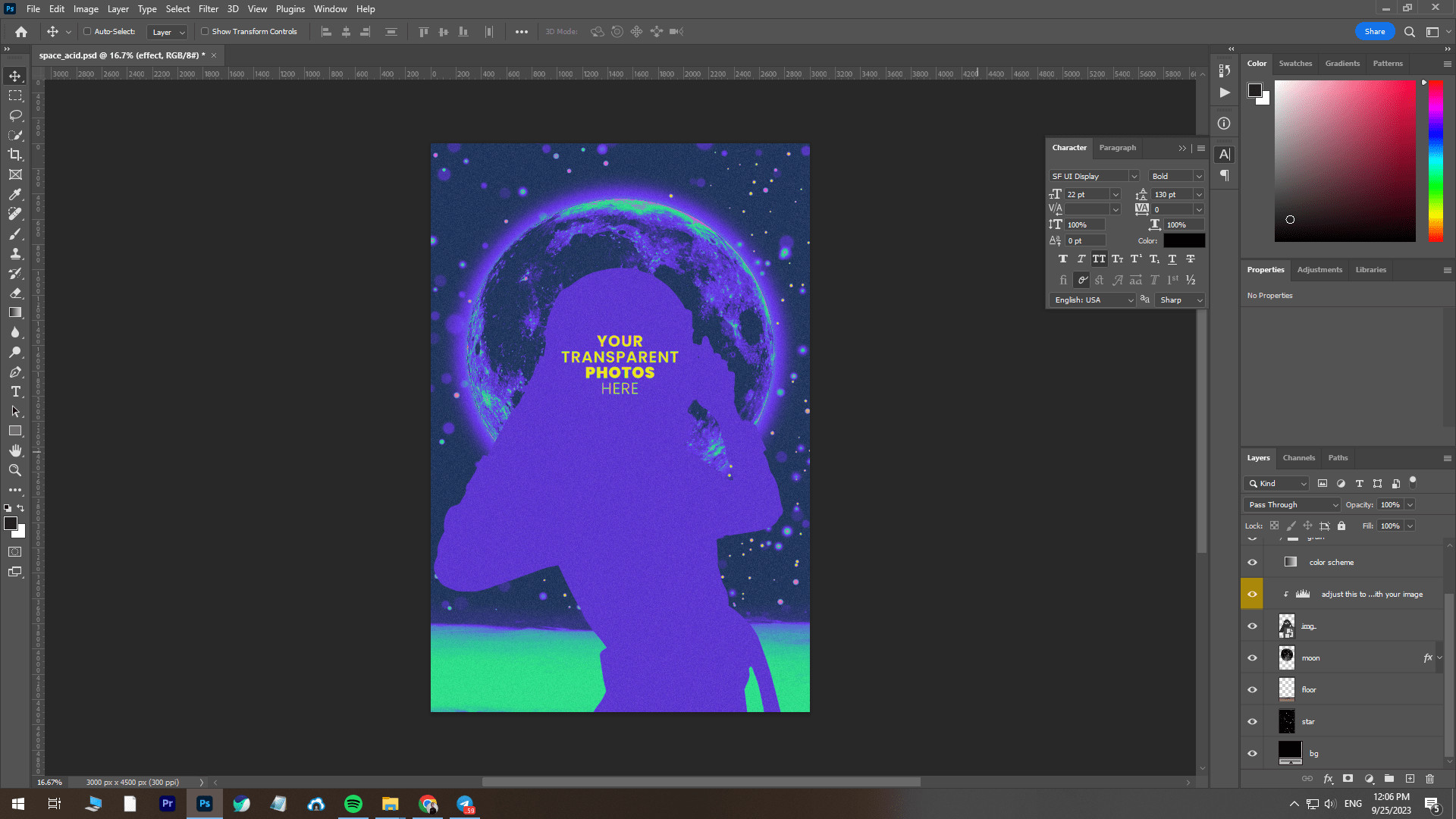Screen dimensions: 1456x819
Task: Delete selected layer with the trash icon
Action: pos(1430,779)
